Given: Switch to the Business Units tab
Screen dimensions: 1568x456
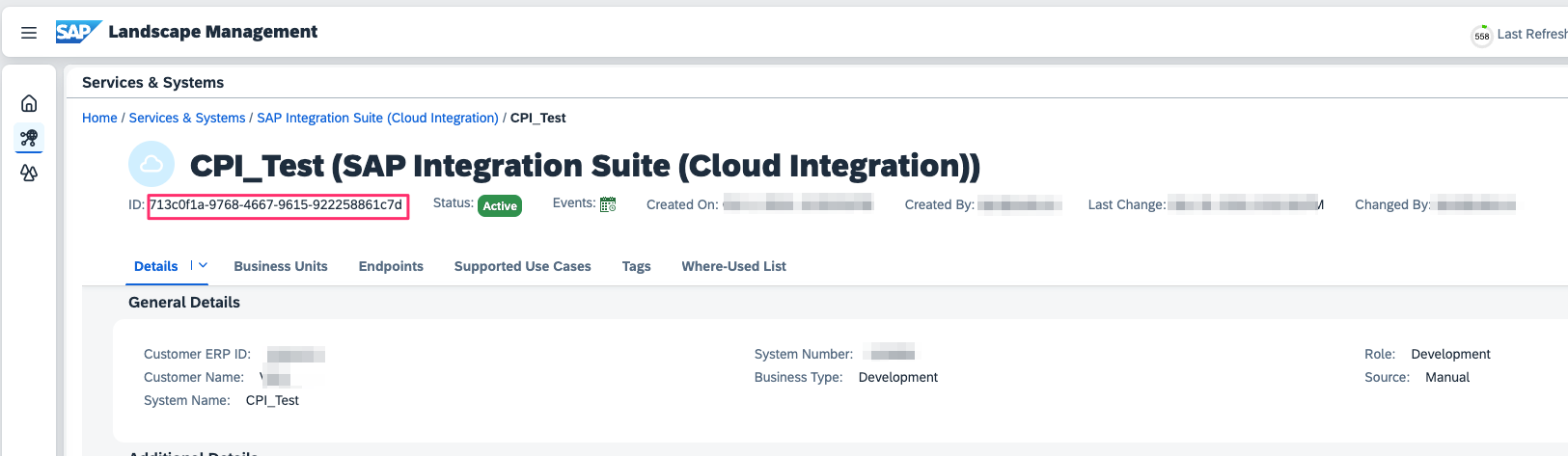Looking at the screenshot, I should tap(281, 266).
